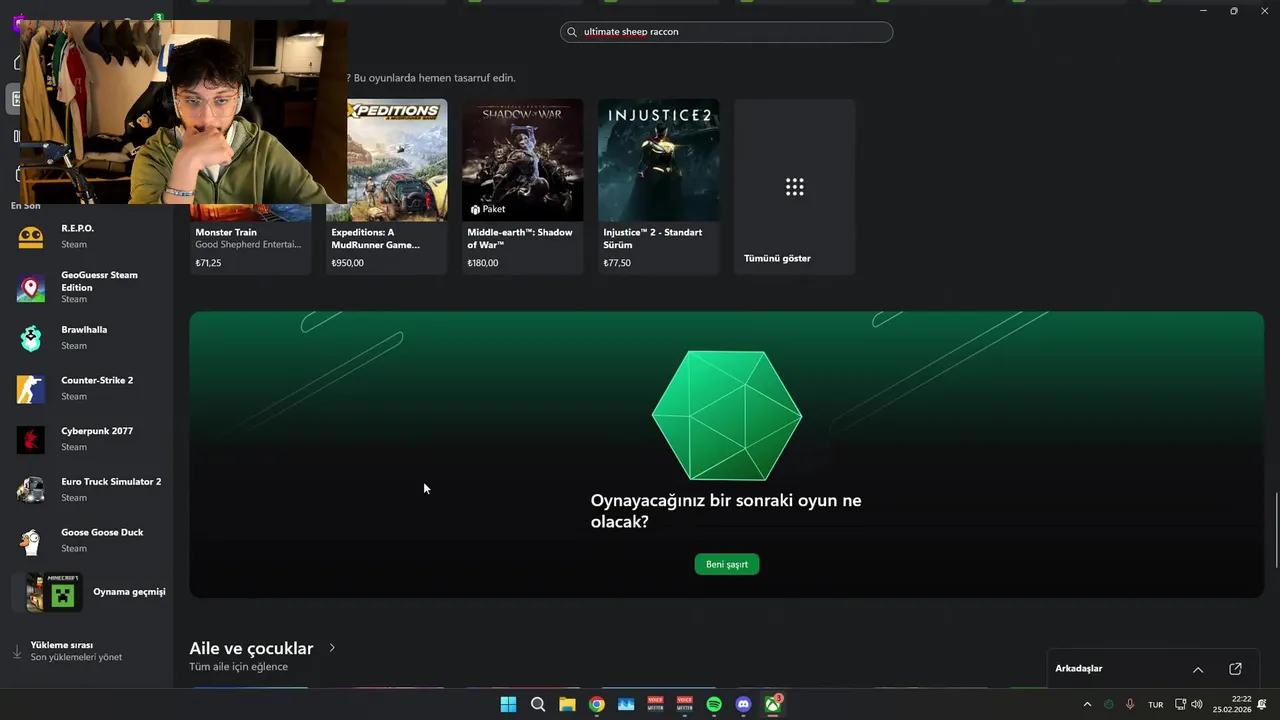Open Yükleme sırası queue link

[x=62, y=645]
